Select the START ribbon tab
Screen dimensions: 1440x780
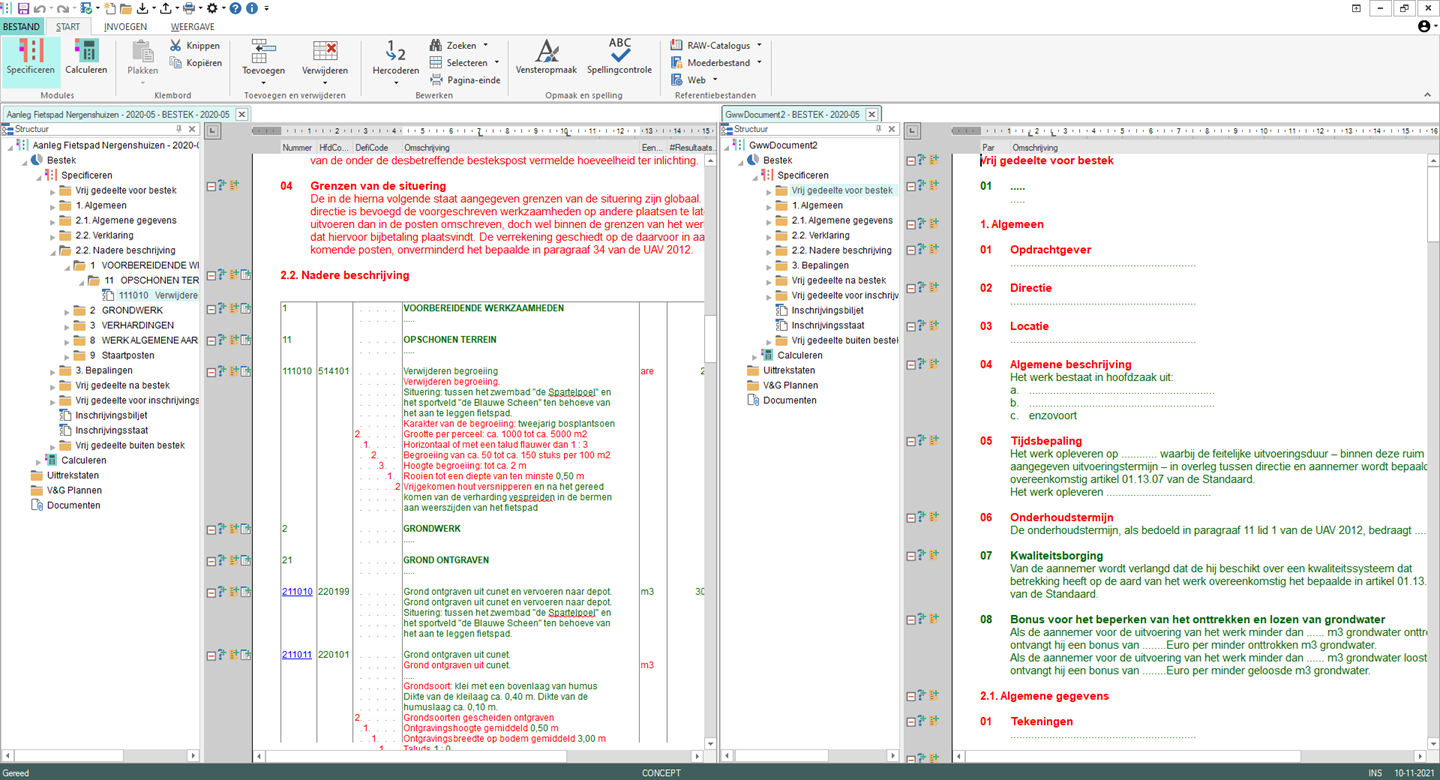pyautogui.click(x=68, y=27)
